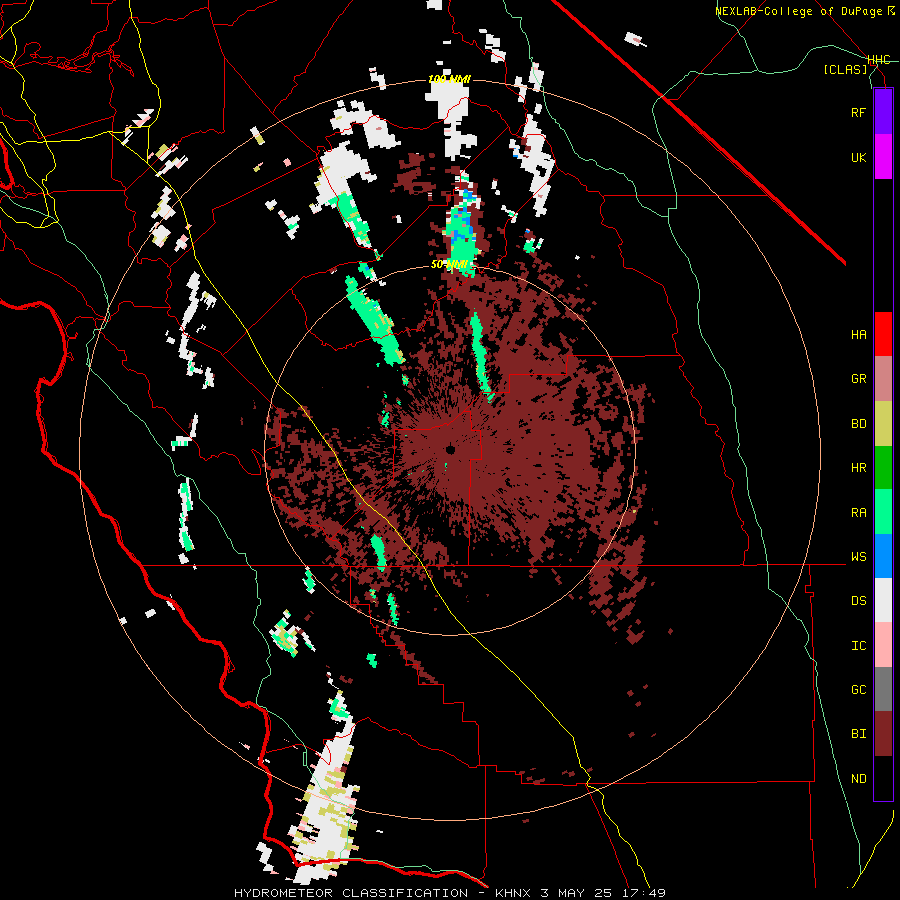
Task: Click the 100 NMI range ring label
Action: (449, 79)
